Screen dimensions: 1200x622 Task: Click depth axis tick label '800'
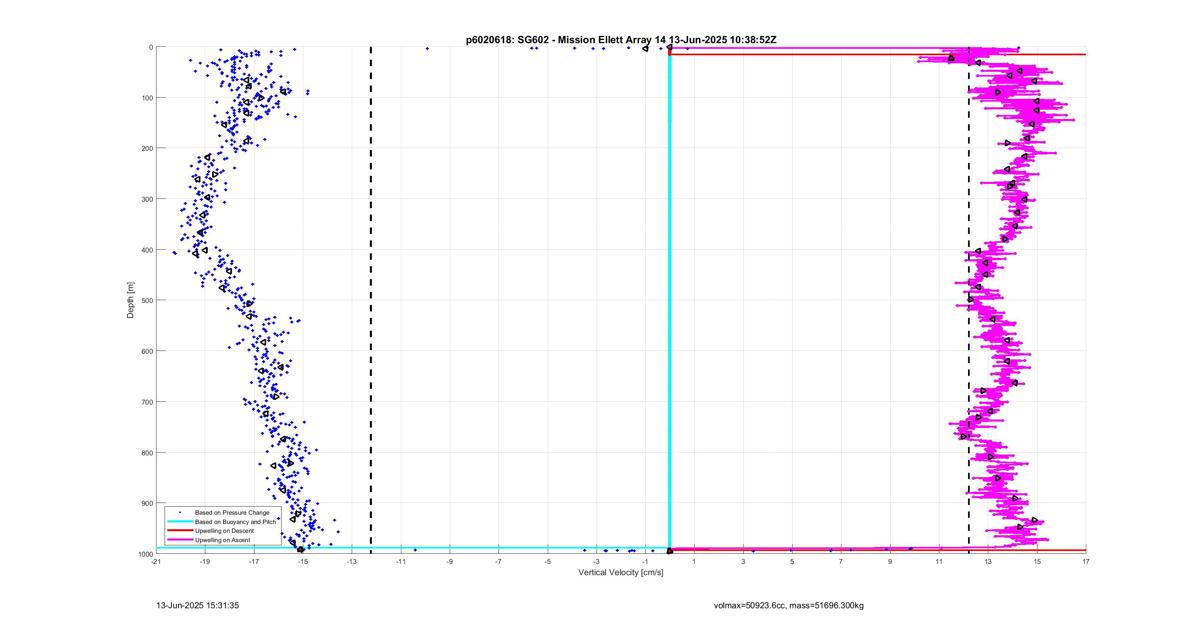tap(146, 453)
